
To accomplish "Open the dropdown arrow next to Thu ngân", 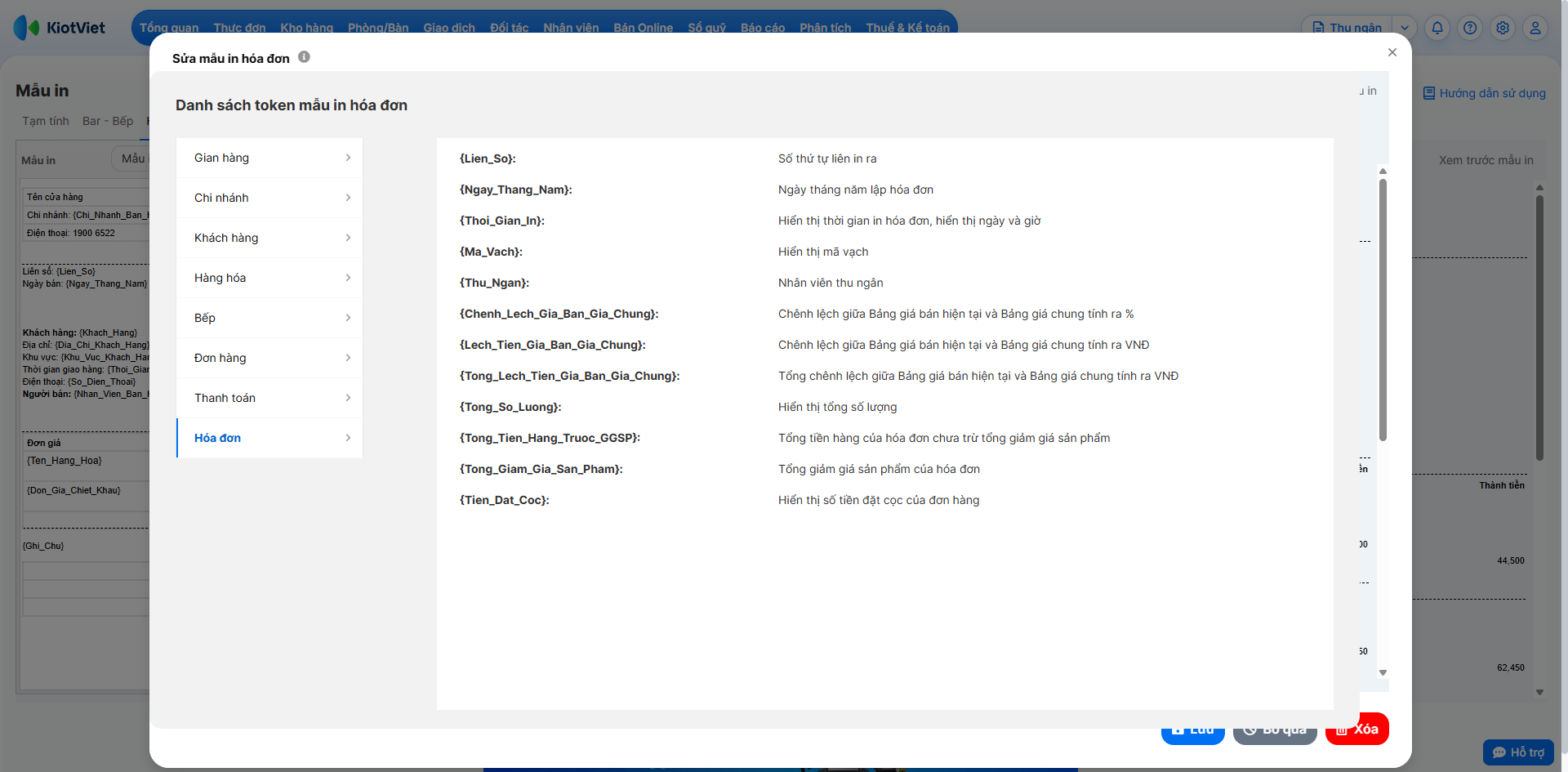I will tap(1405, 28).
